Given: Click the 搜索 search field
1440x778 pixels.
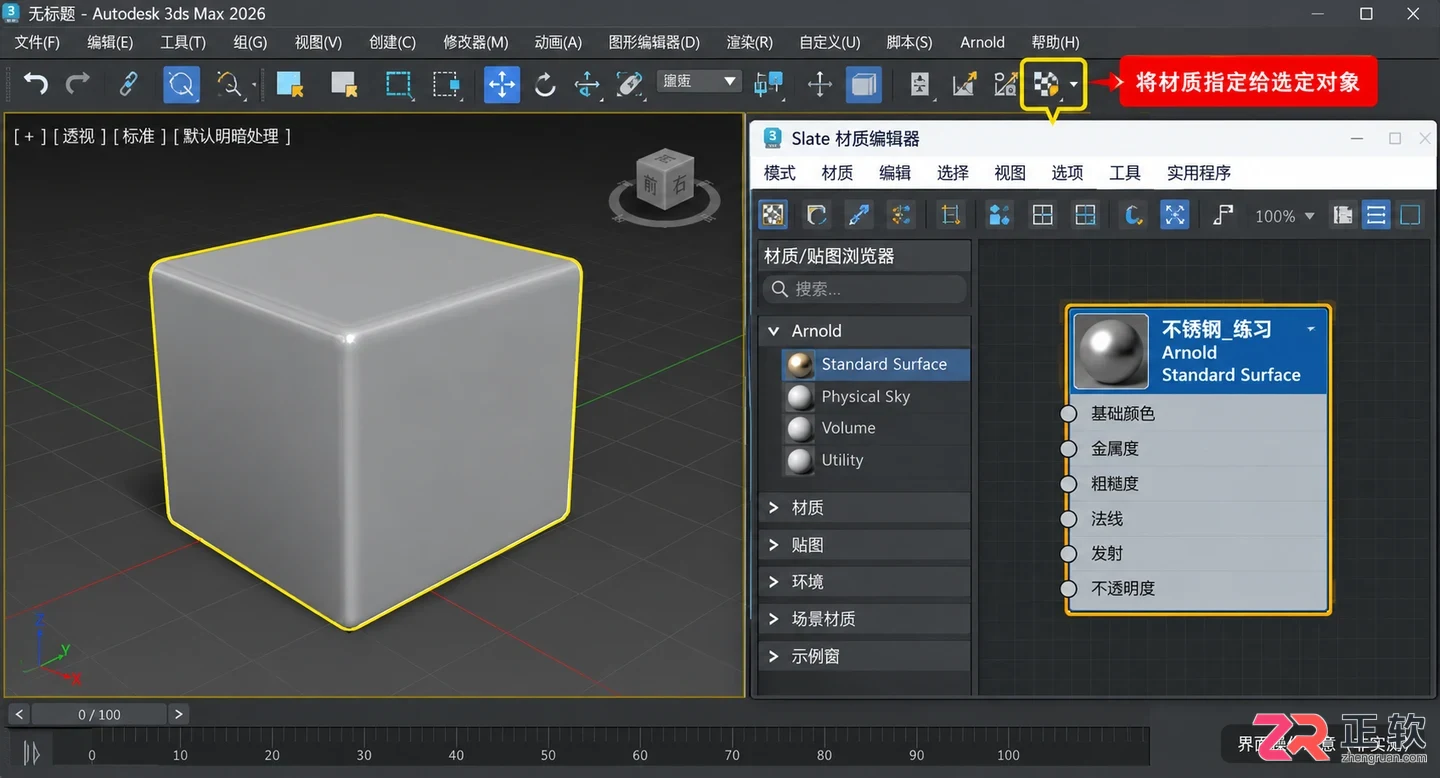Looking at the screenshot, I should tap(865, 289).
